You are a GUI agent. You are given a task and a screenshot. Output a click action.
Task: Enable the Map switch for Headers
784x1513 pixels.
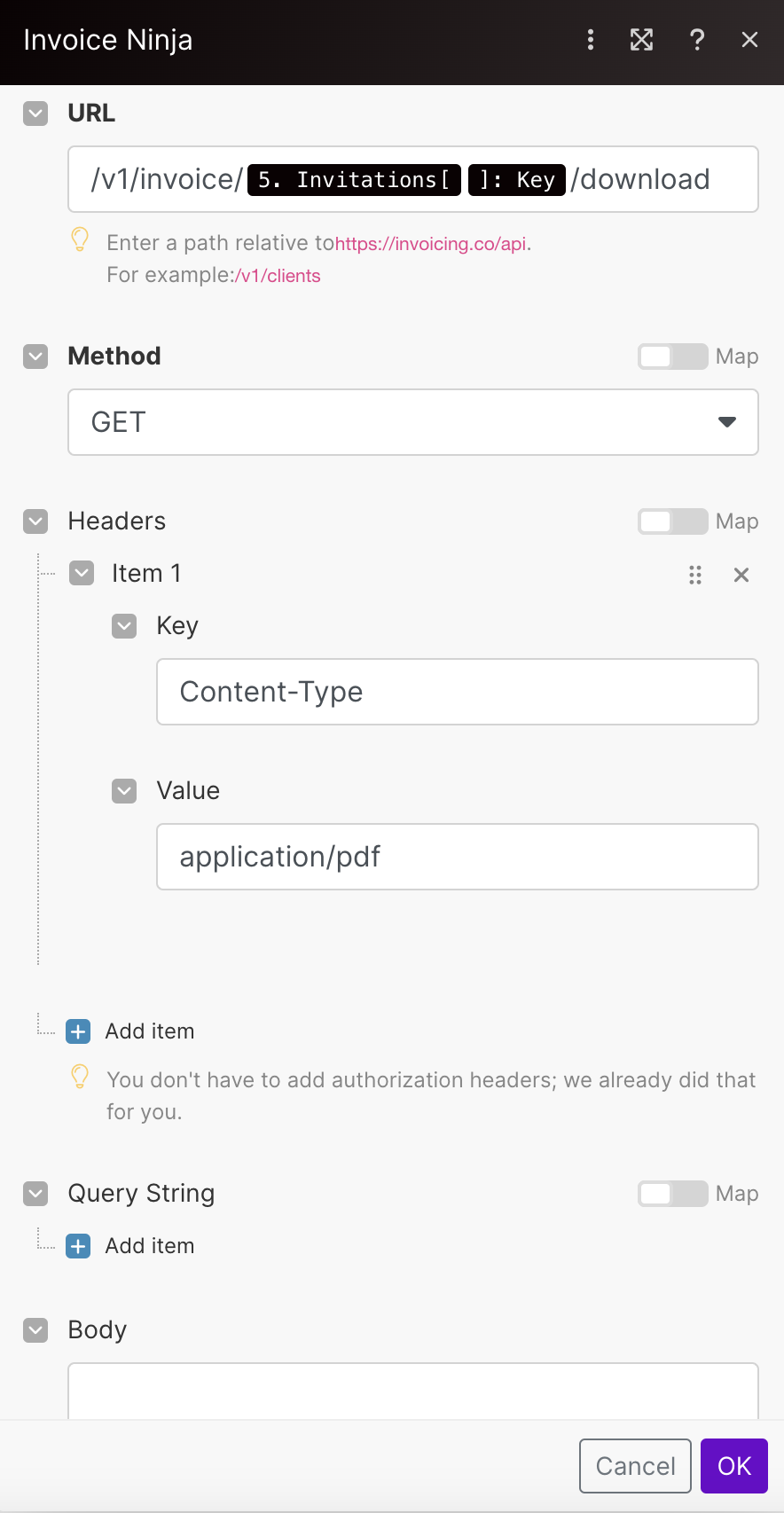click(x=673, y=521)
